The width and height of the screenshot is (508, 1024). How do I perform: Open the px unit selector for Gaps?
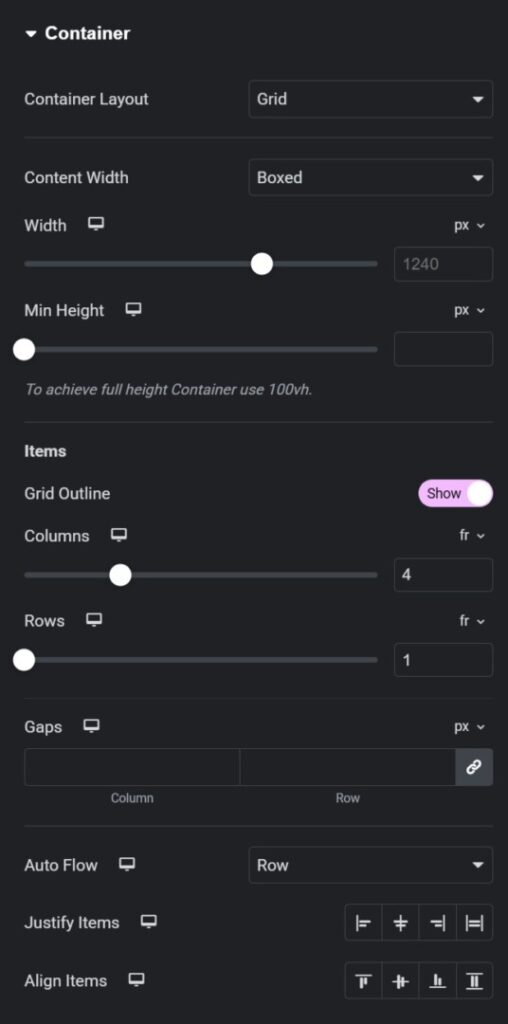pyautogui.click(x=469, y=726)
